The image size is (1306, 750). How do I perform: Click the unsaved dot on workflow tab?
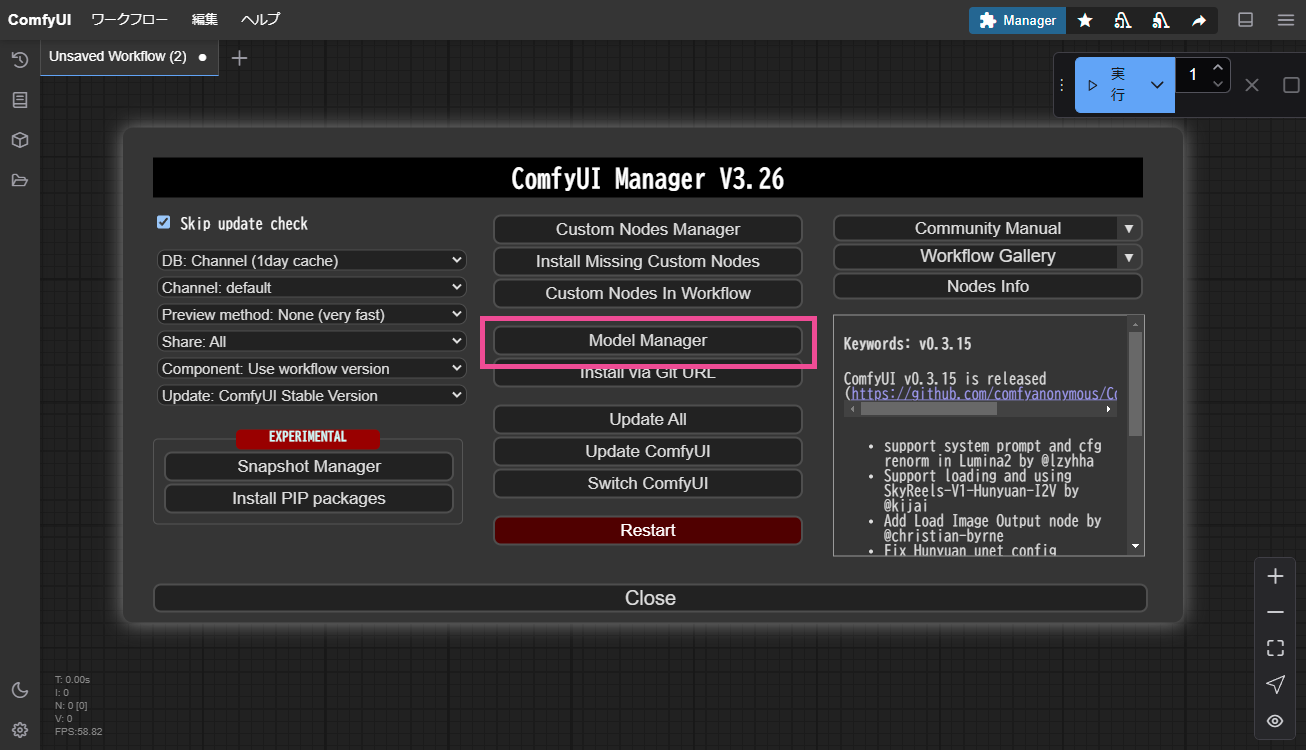tap(202, 57)
